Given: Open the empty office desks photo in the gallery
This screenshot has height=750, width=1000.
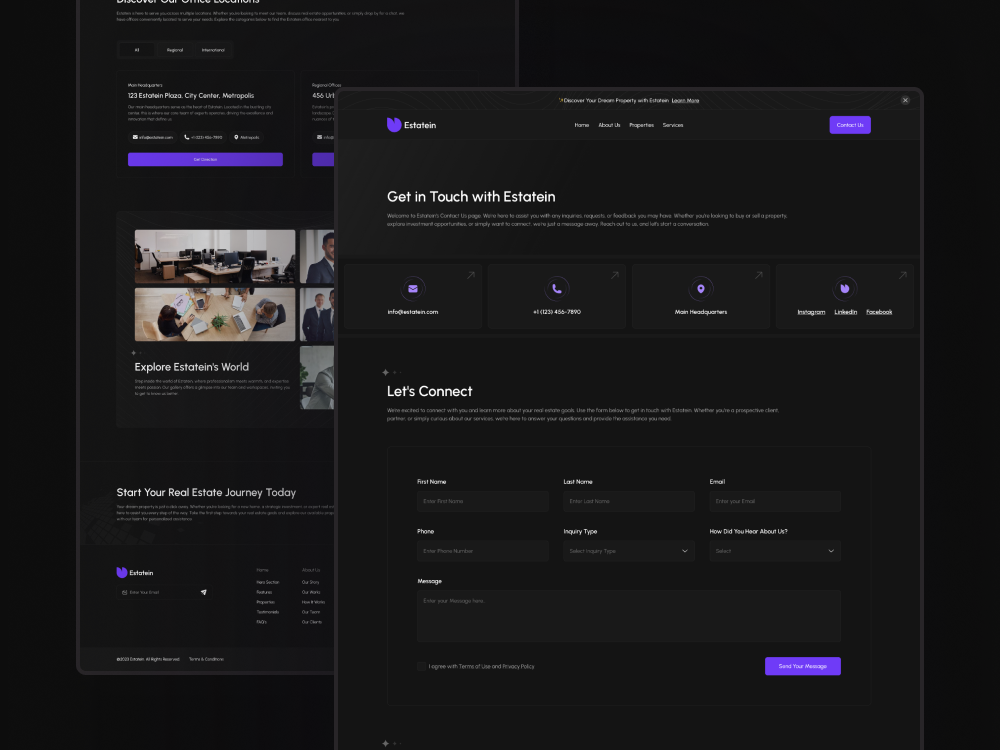Looking at the screenshot, I should [215, 256].
